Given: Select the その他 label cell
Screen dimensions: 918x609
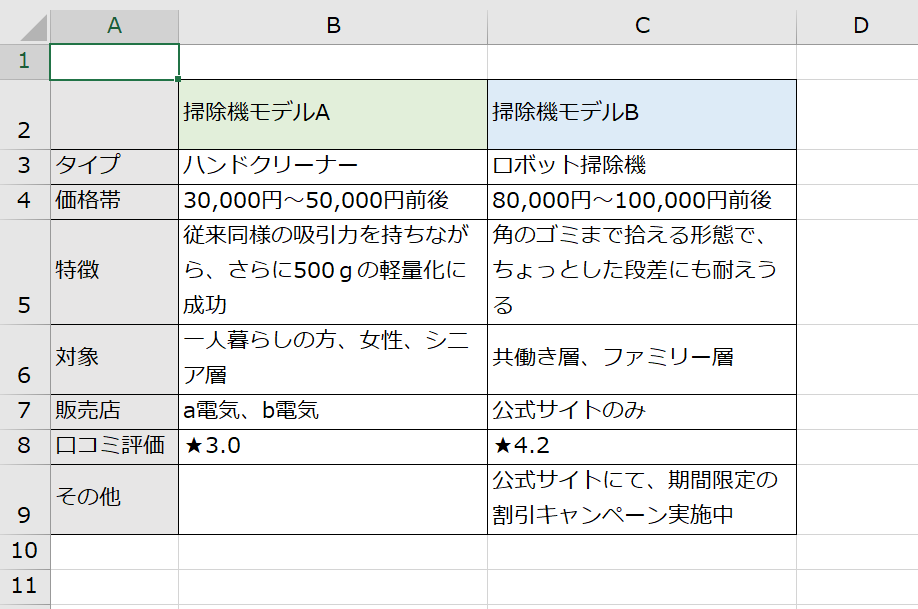Looking at the screenshot, I should click(115, 499).
